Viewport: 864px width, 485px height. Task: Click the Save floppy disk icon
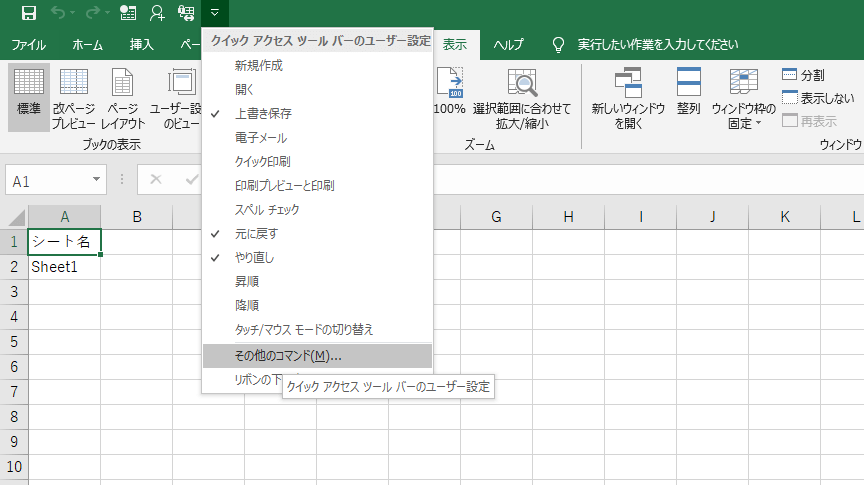point(29,13)
